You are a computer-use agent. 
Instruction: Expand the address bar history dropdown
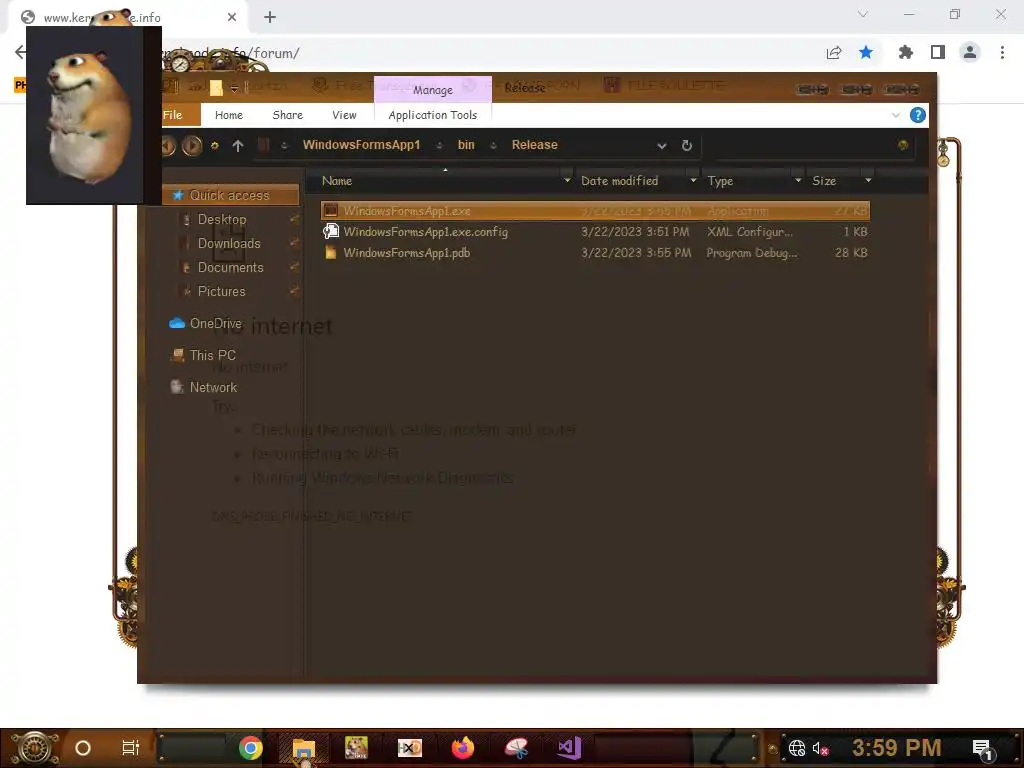(662, 146)
